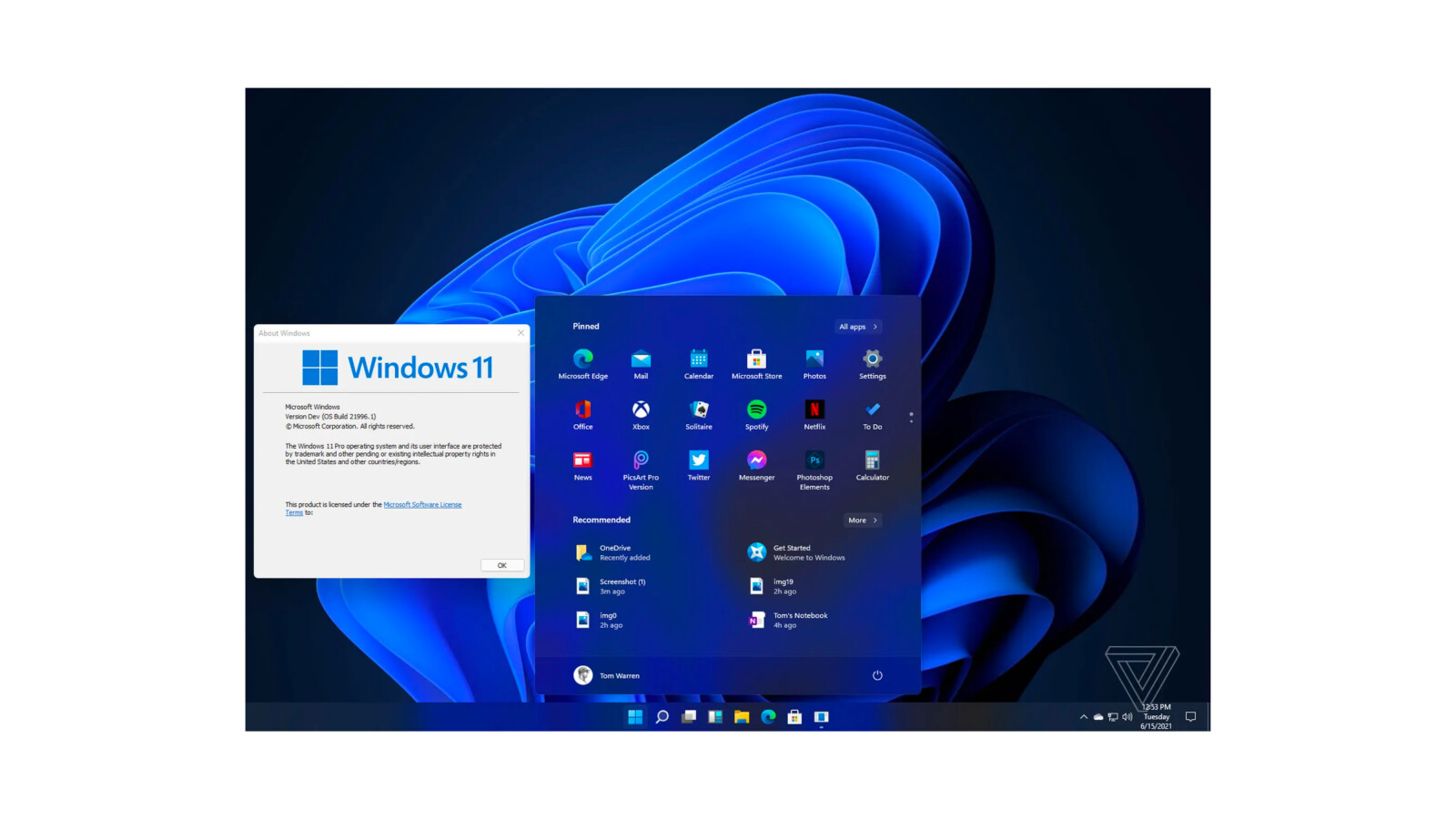Screen dimensions: 1456x819
Task: Launch Photoshop Elements
Action: [x=814, y=470]
